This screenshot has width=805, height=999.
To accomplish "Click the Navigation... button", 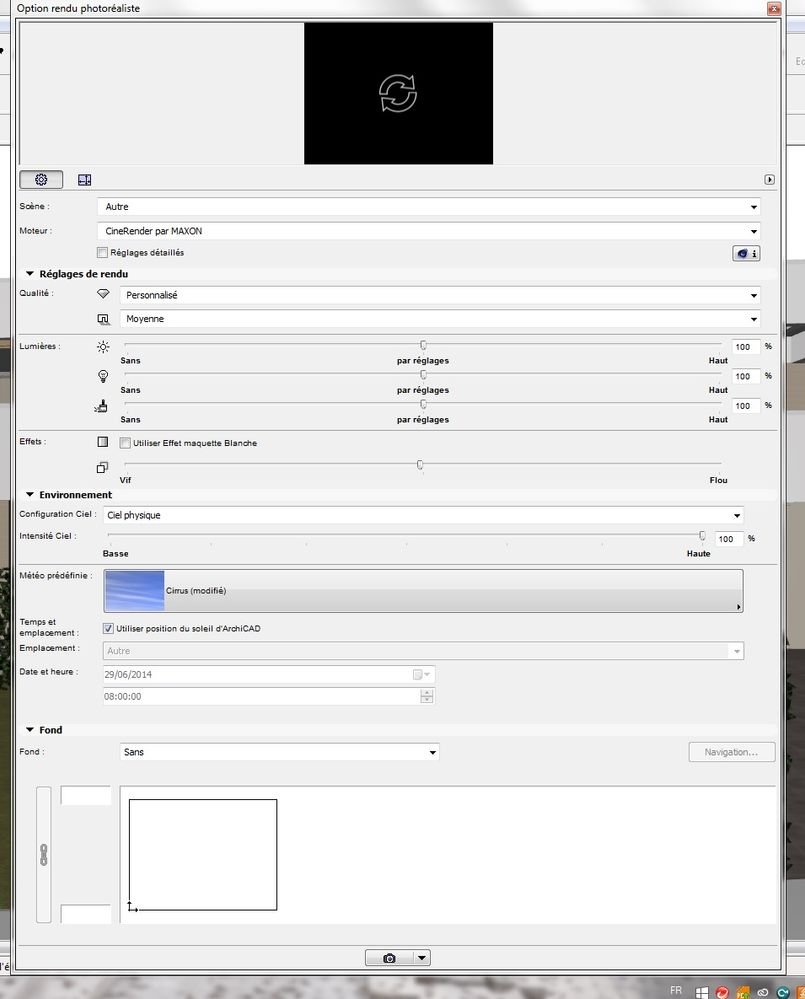I will point(731,752).
